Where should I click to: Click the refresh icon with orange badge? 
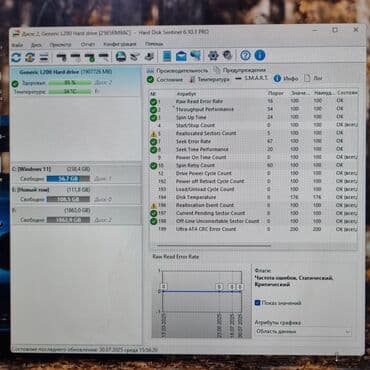pyautogui.click(x=30, y=57)
